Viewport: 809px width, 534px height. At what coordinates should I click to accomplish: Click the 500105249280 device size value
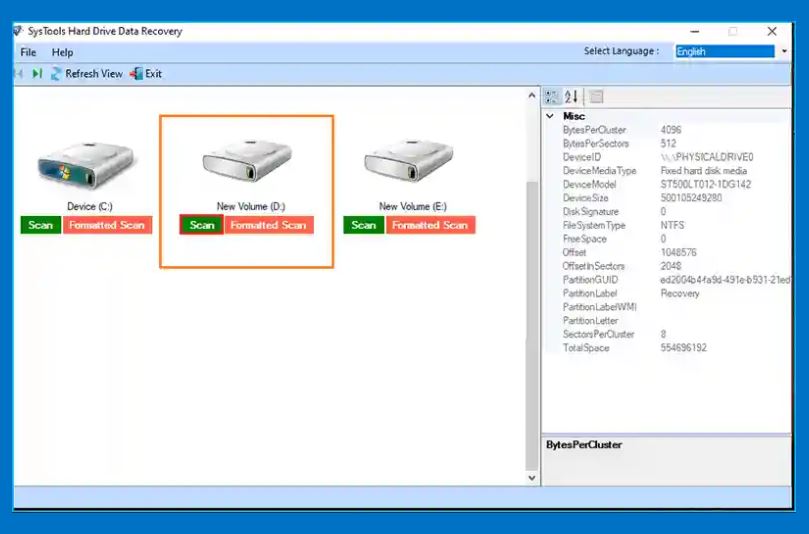[691, 198]
